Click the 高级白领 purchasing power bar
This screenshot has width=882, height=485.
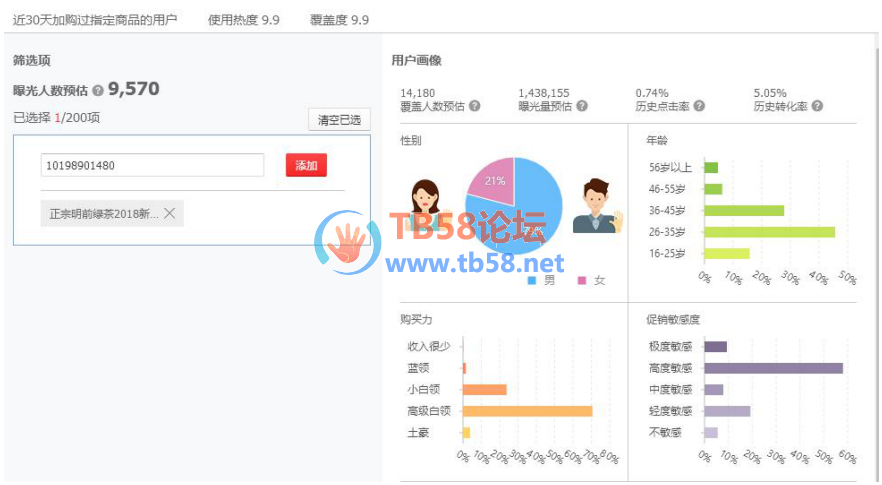pyautogui.click(x=528, y=411)
